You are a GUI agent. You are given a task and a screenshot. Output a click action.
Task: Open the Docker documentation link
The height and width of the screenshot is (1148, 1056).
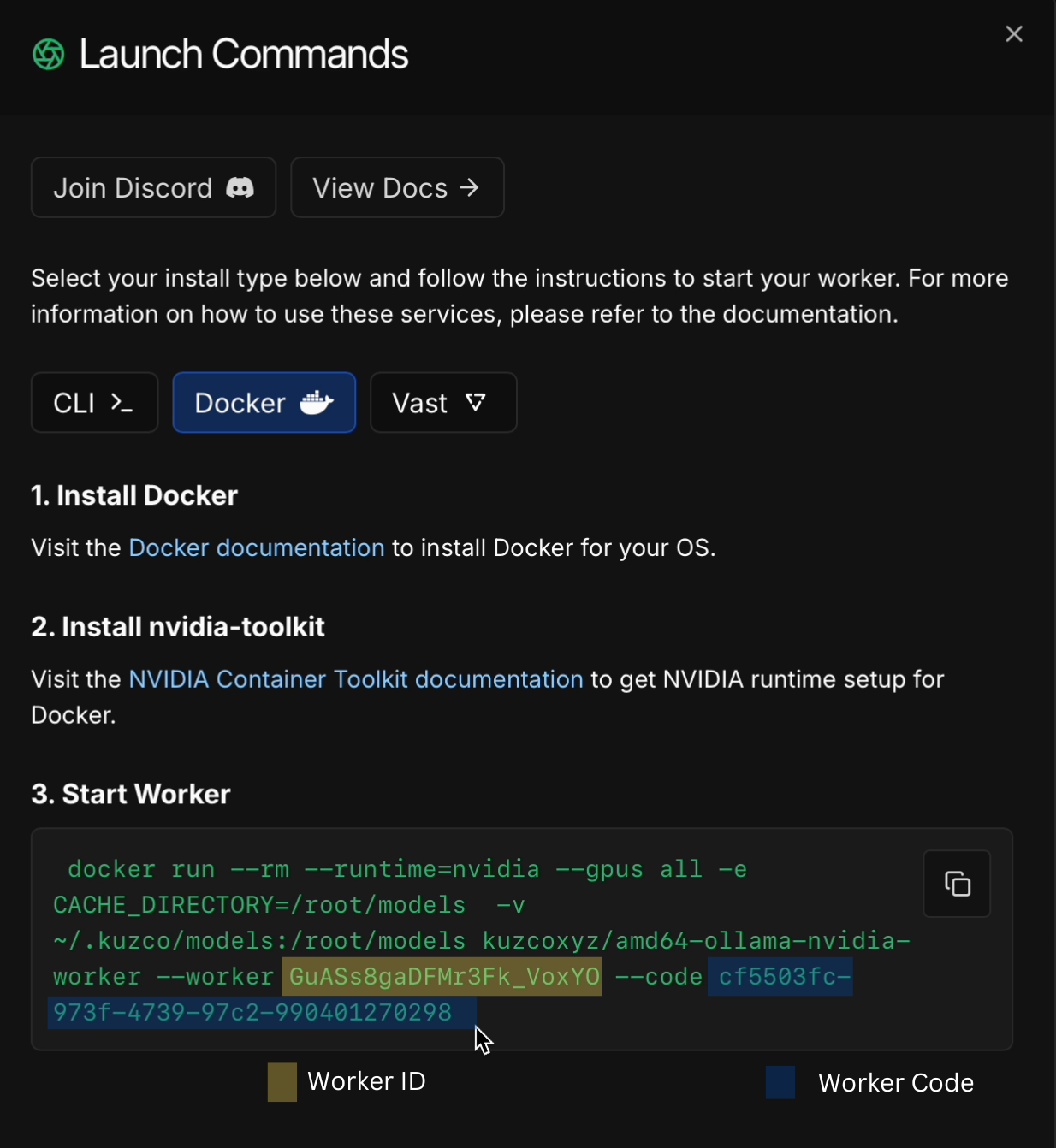pos(257,547)
